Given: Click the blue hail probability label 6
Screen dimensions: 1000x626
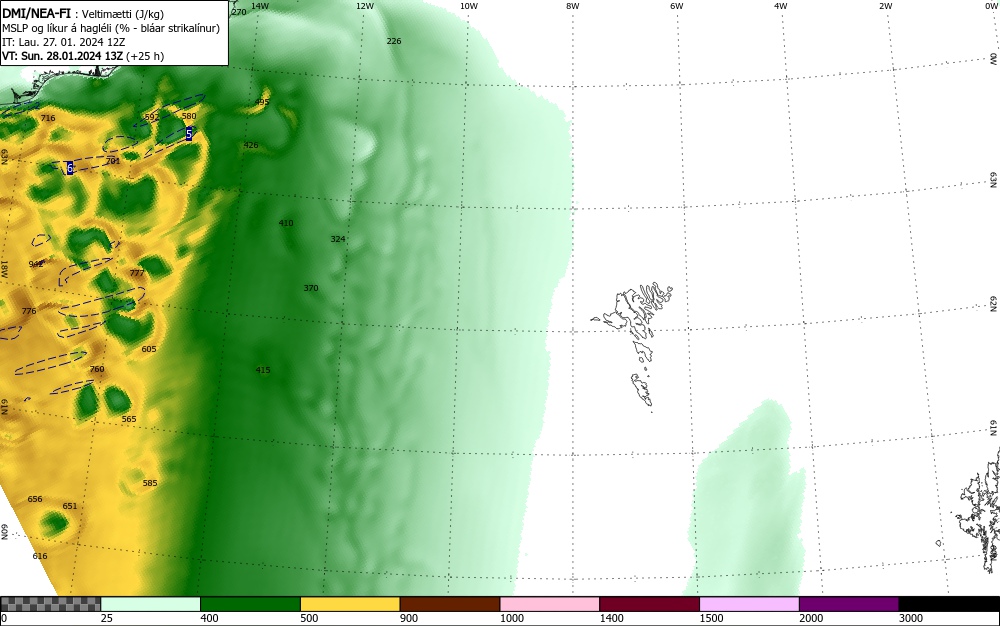Looking at the screenshot, I should point(70,168).
